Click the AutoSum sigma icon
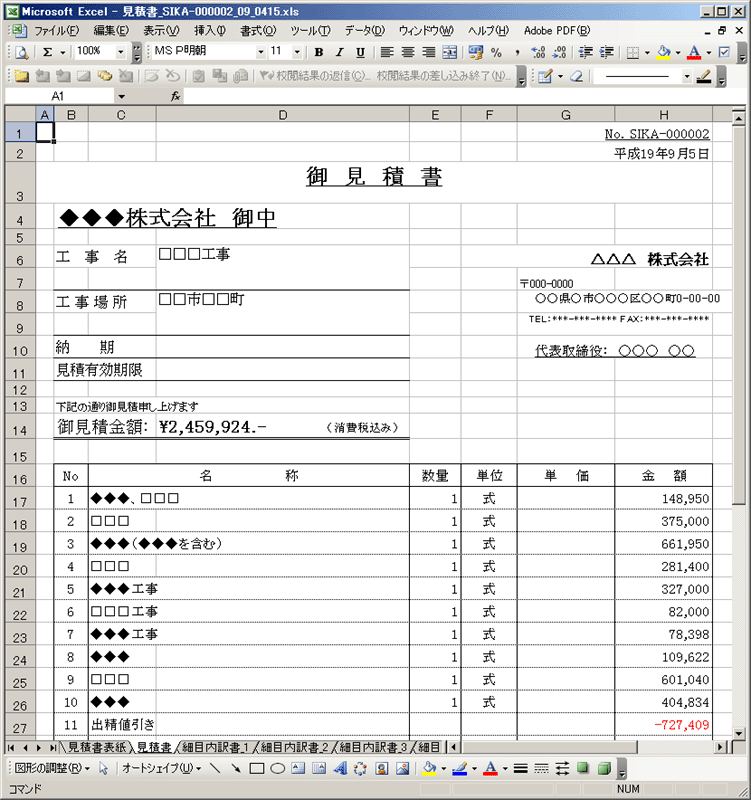 [x=48, y=52]
